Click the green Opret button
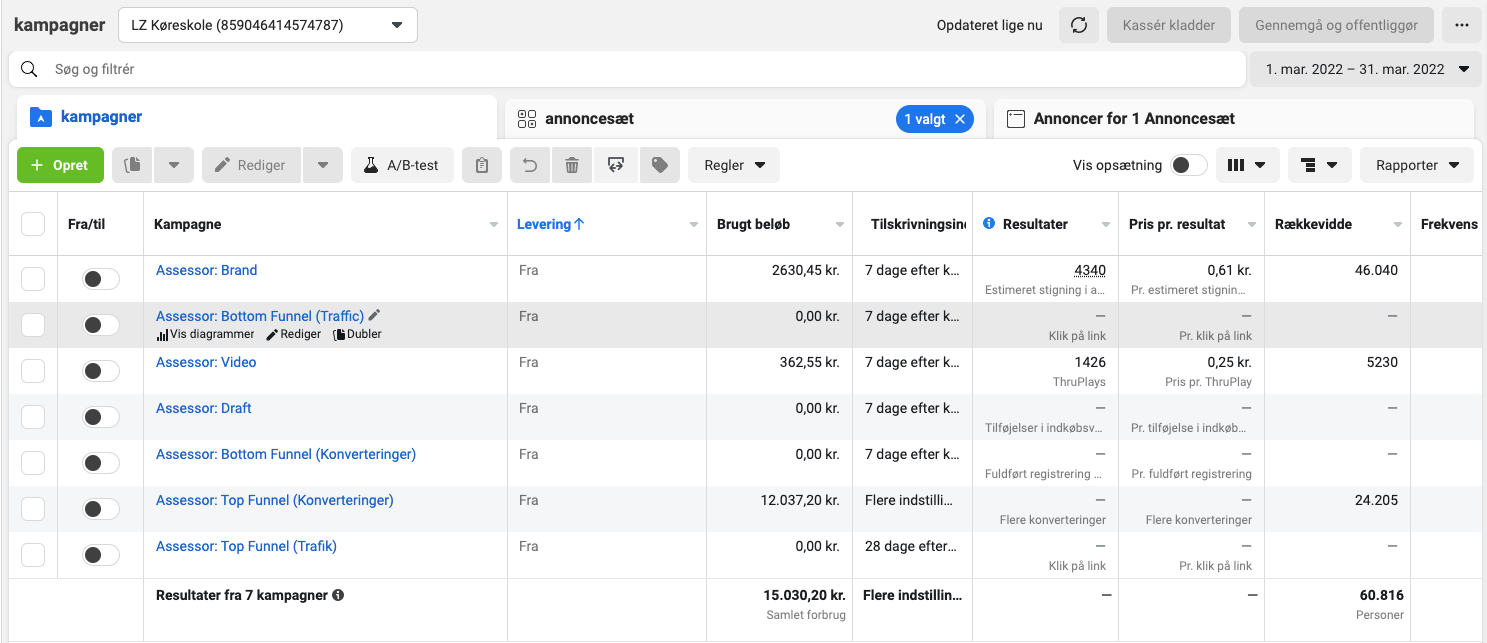This screenshot has width=1487, height=643. tap(60, 165)
